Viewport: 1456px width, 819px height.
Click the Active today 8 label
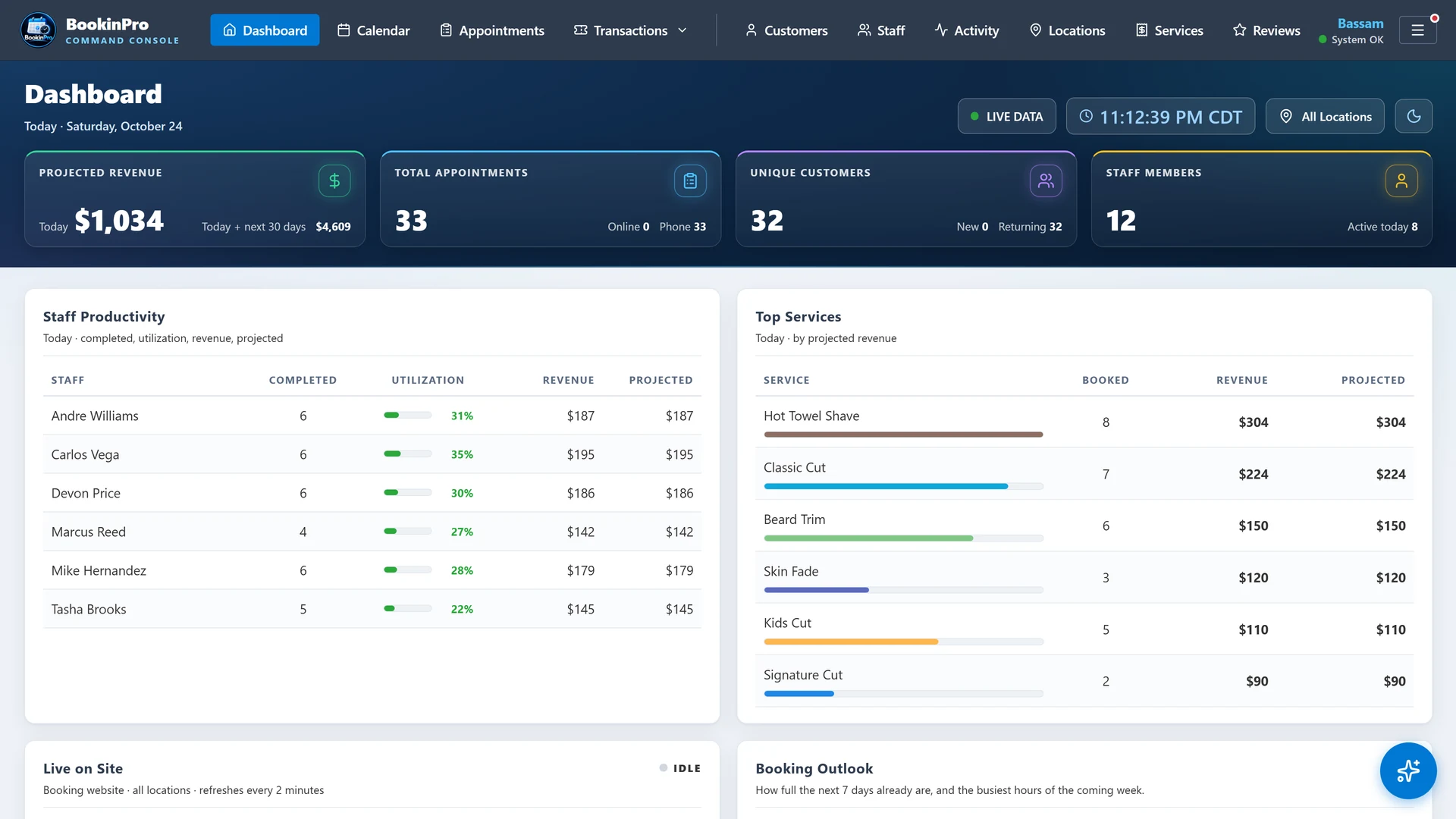1382,227
